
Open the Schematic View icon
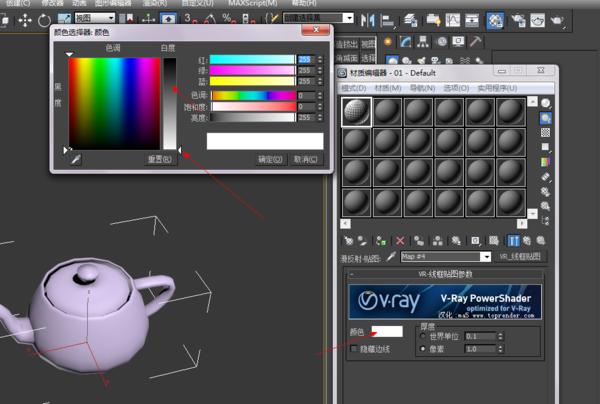coord(472,20)
